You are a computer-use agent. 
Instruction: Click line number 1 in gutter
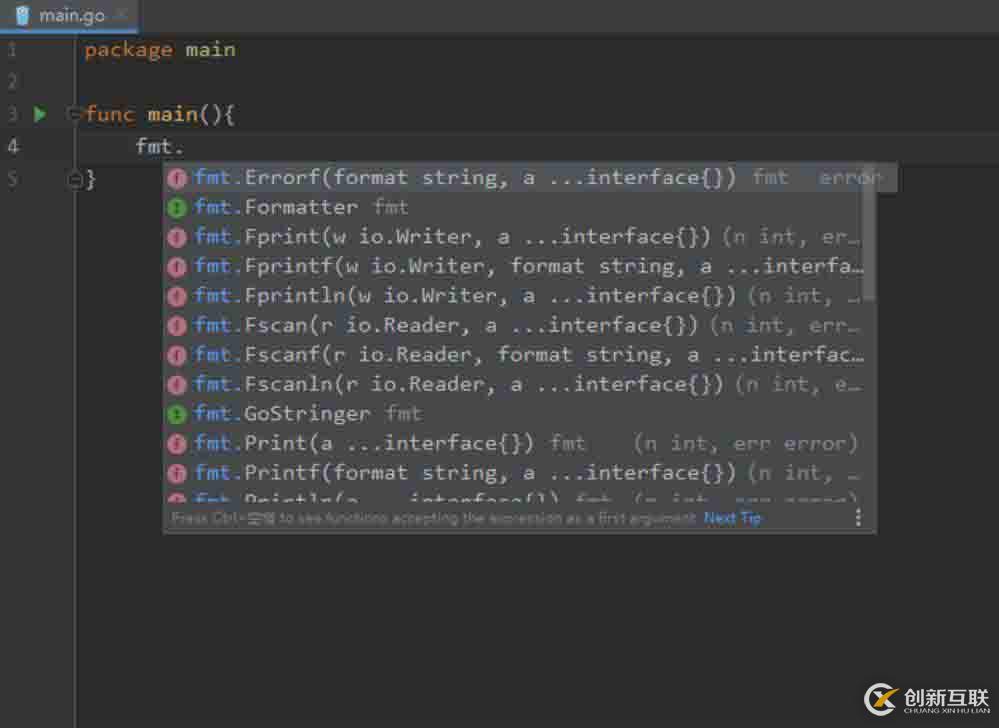tap(12, 50)
